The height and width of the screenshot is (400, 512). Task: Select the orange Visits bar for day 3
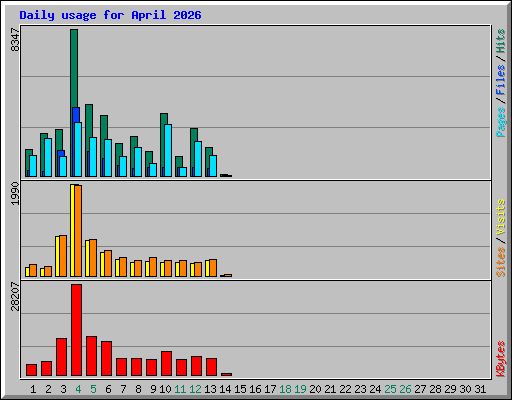(63, 256)
